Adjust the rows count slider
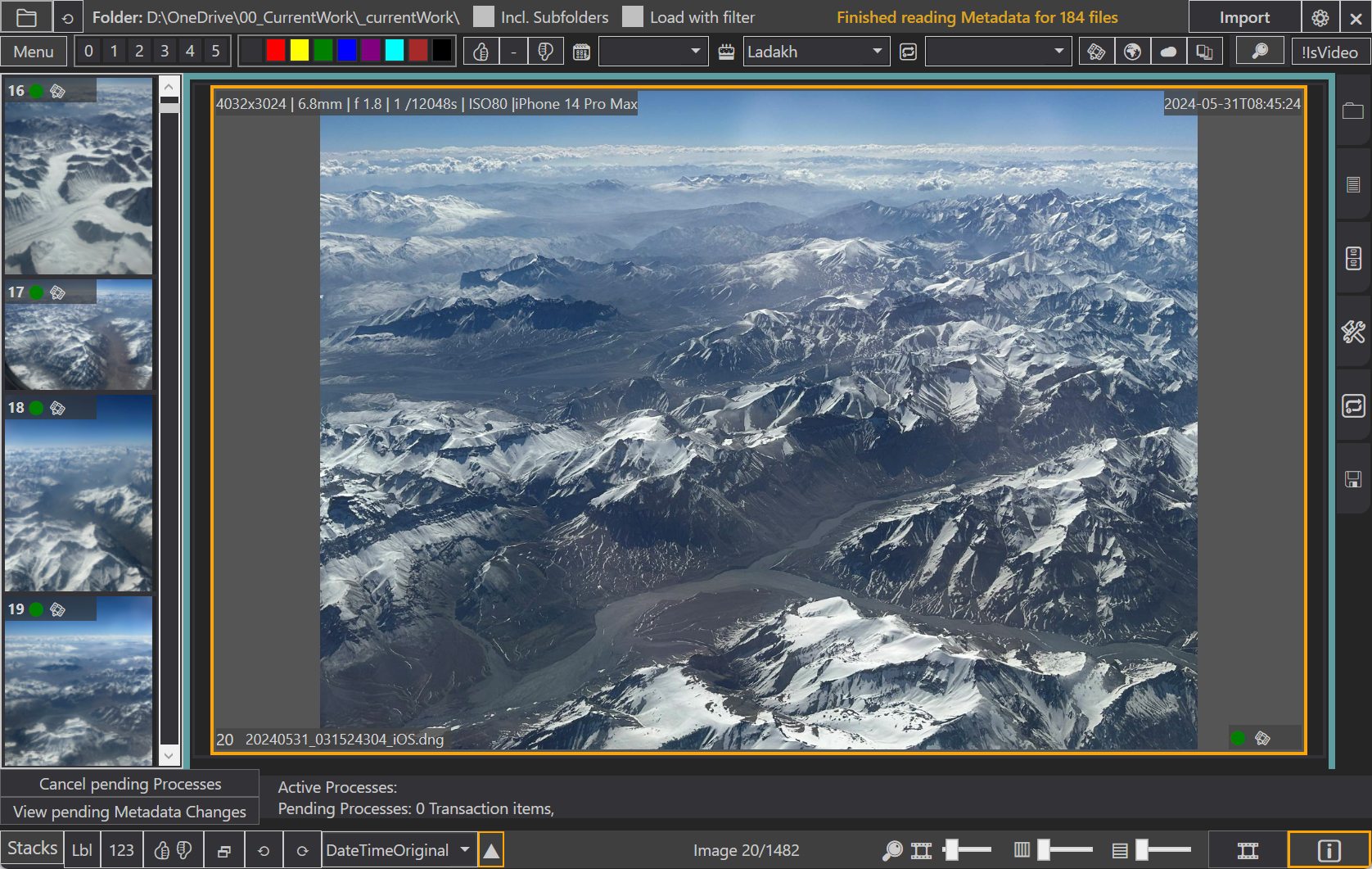 (x=1163, y=850)
